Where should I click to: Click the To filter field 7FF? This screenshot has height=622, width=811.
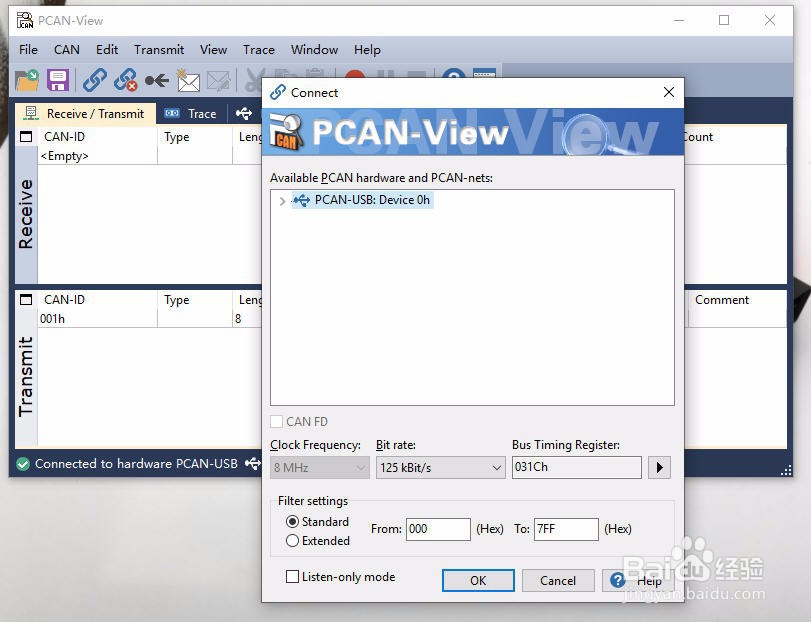tap(566, 529)
